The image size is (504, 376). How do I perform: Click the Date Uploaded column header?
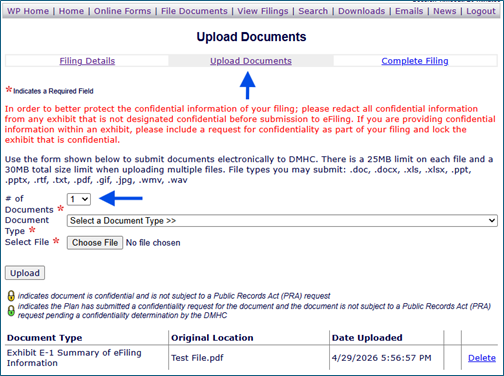click(x=367, y=338)
